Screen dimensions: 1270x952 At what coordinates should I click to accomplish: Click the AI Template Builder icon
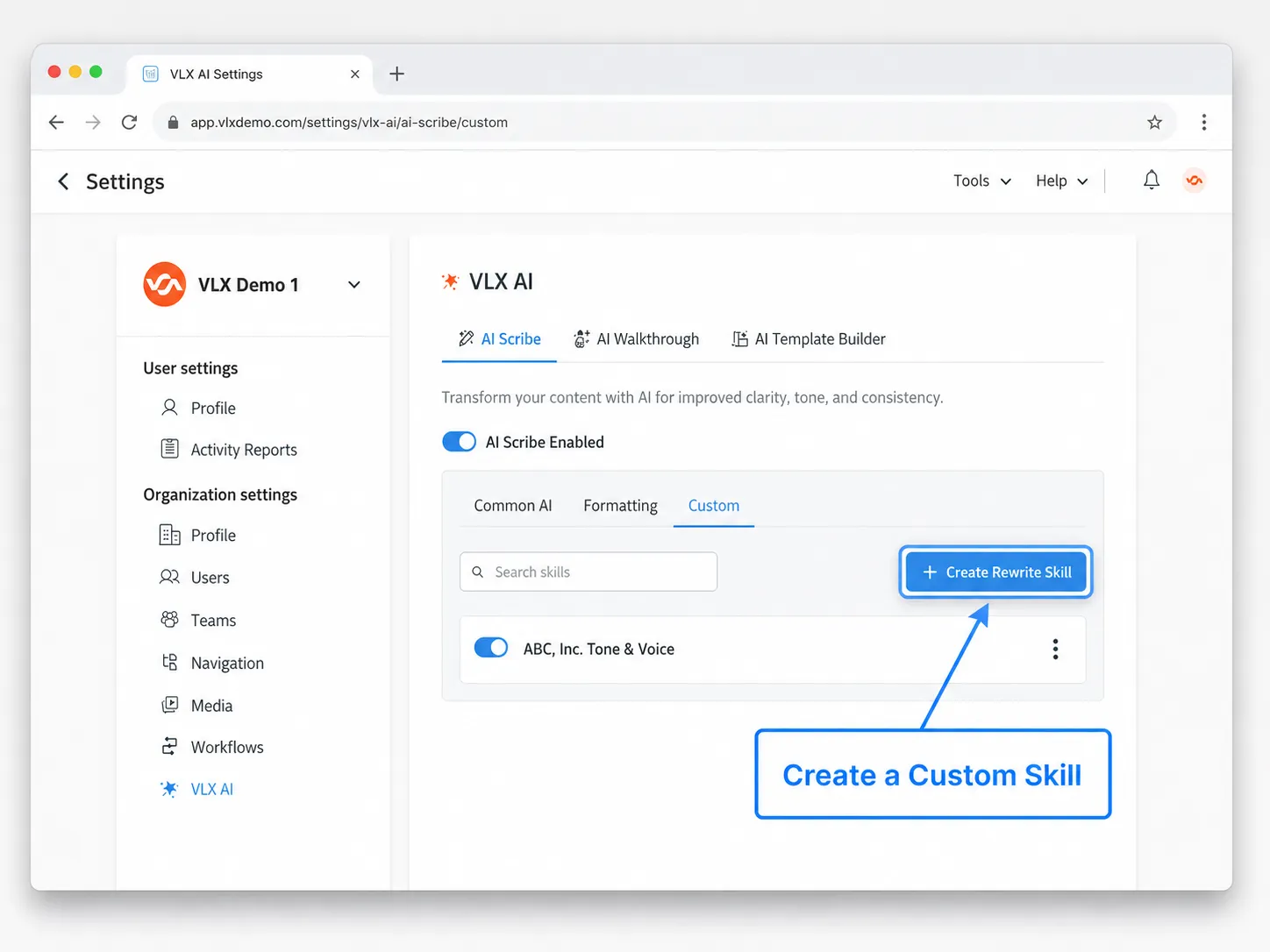point(740,338)
